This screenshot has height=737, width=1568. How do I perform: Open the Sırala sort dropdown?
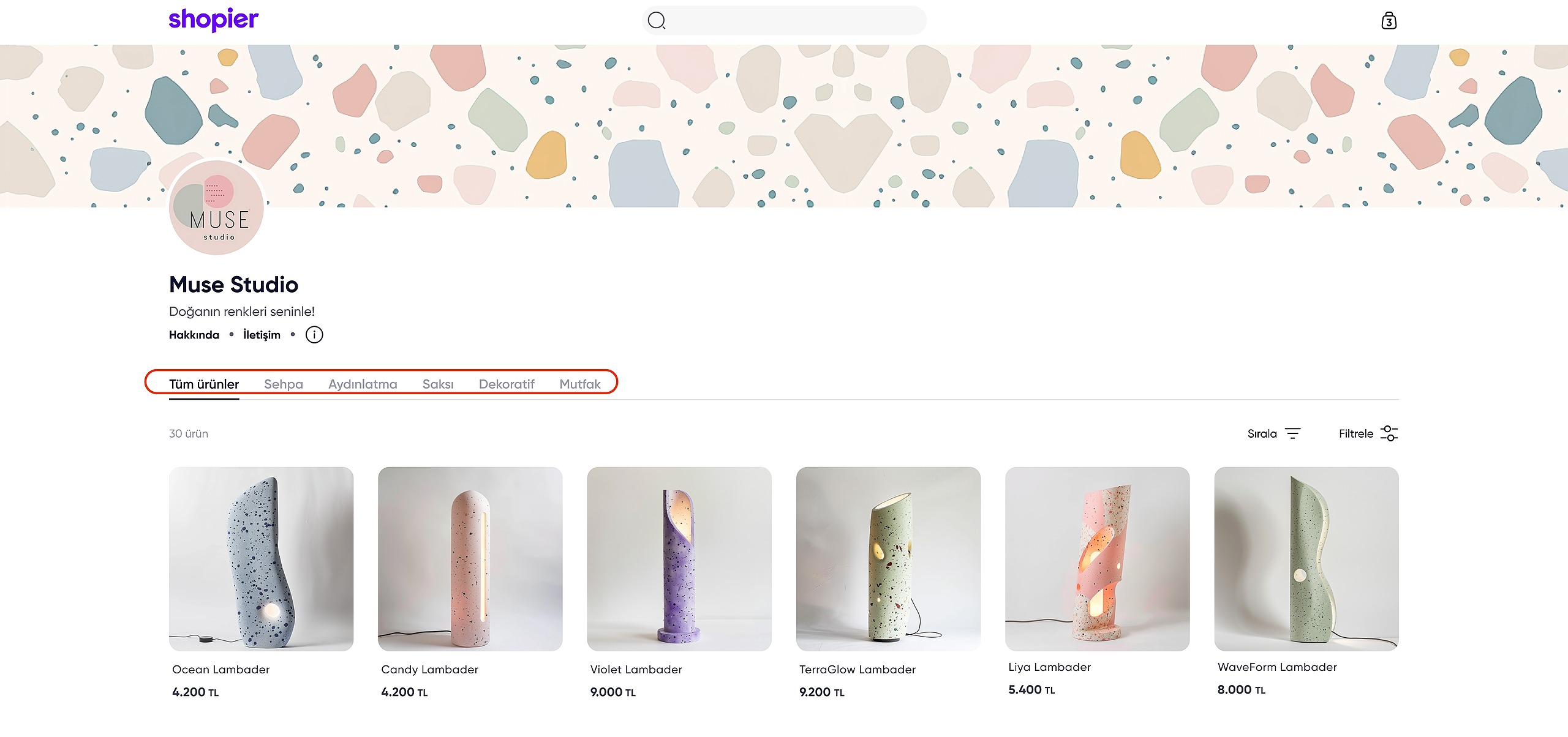pyautogui.click(x=1262, y=433)
